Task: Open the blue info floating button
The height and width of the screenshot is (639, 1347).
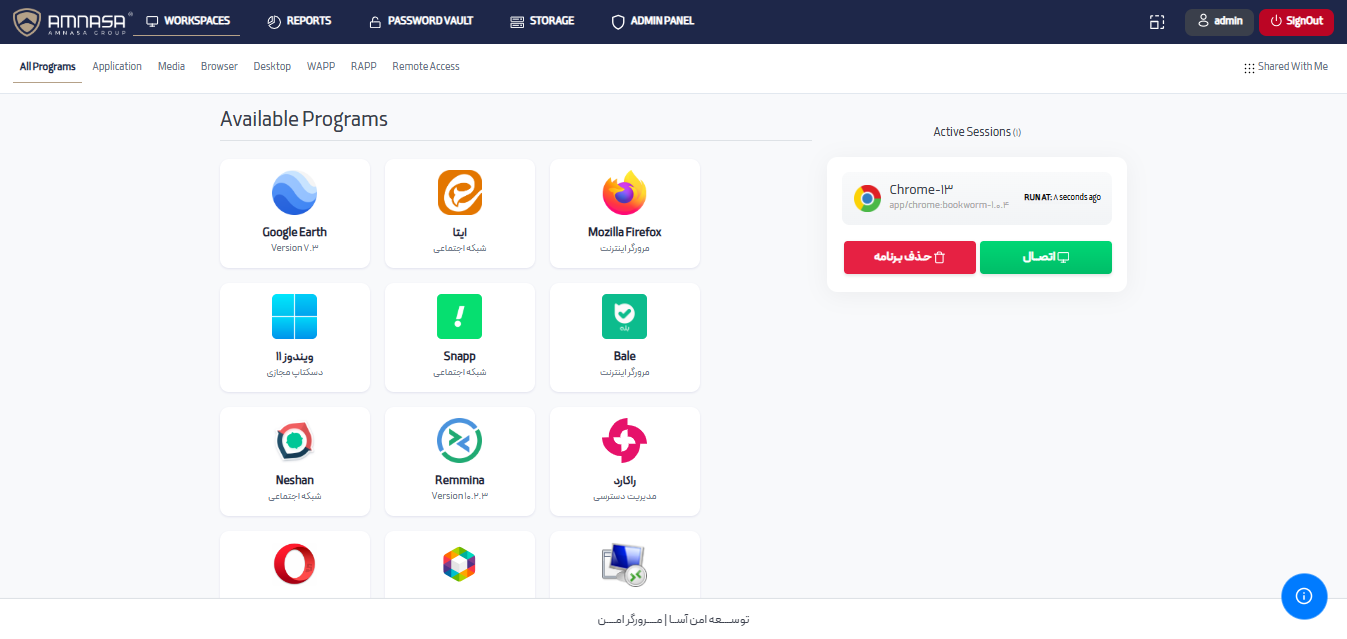Action: coord(1304,596)
